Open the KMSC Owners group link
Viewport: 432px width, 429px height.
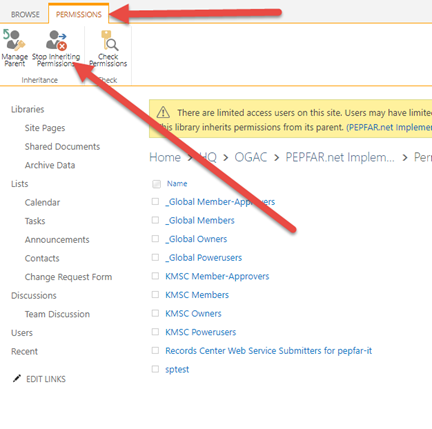(193, 314)
